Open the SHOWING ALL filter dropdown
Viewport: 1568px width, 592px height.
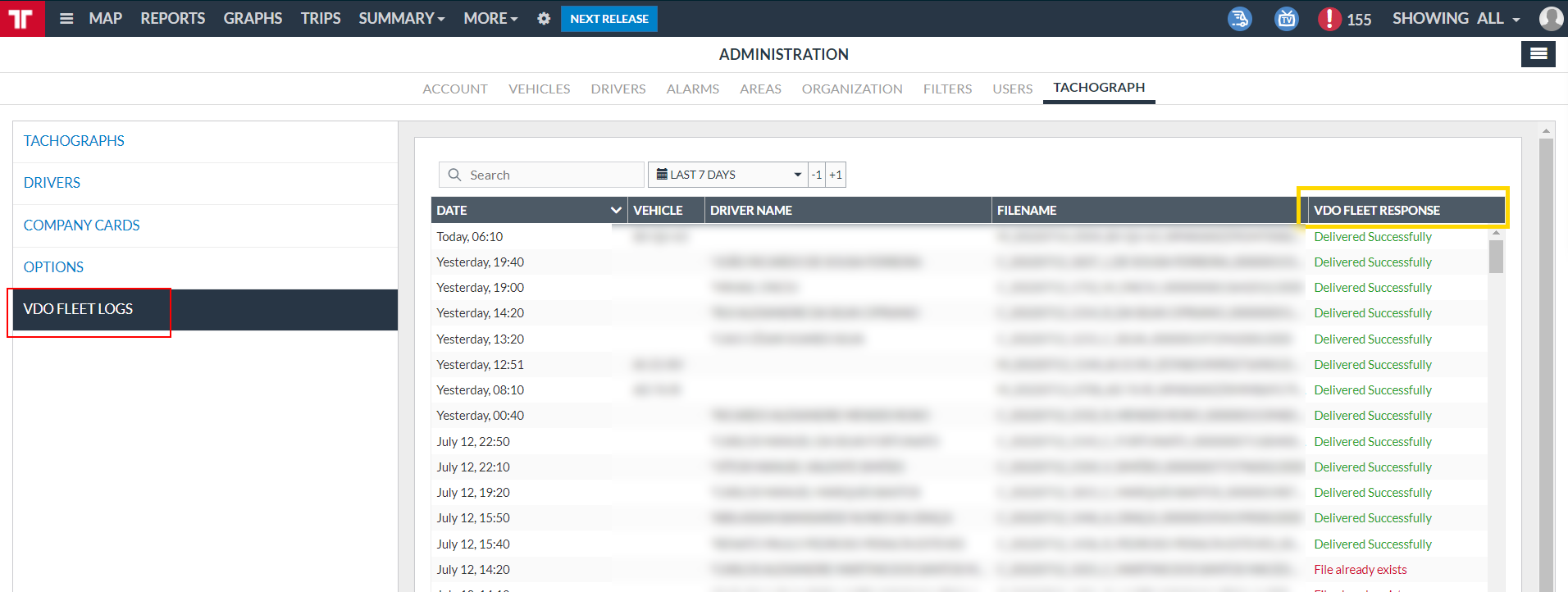[x=1456, y=18]
